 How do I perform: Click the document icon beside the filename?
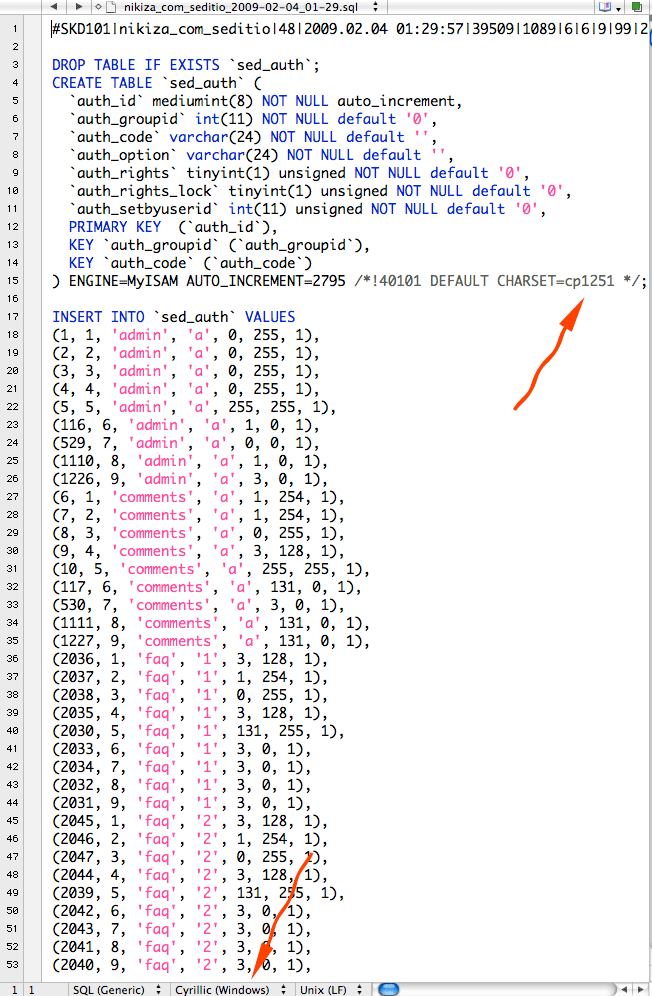[111, 6]
